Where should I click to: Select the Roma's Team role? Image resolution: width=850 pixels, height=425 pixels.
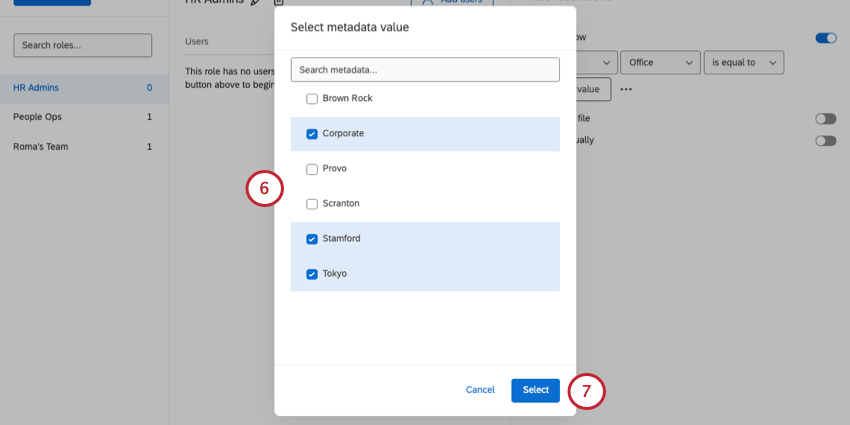[84, 146]
